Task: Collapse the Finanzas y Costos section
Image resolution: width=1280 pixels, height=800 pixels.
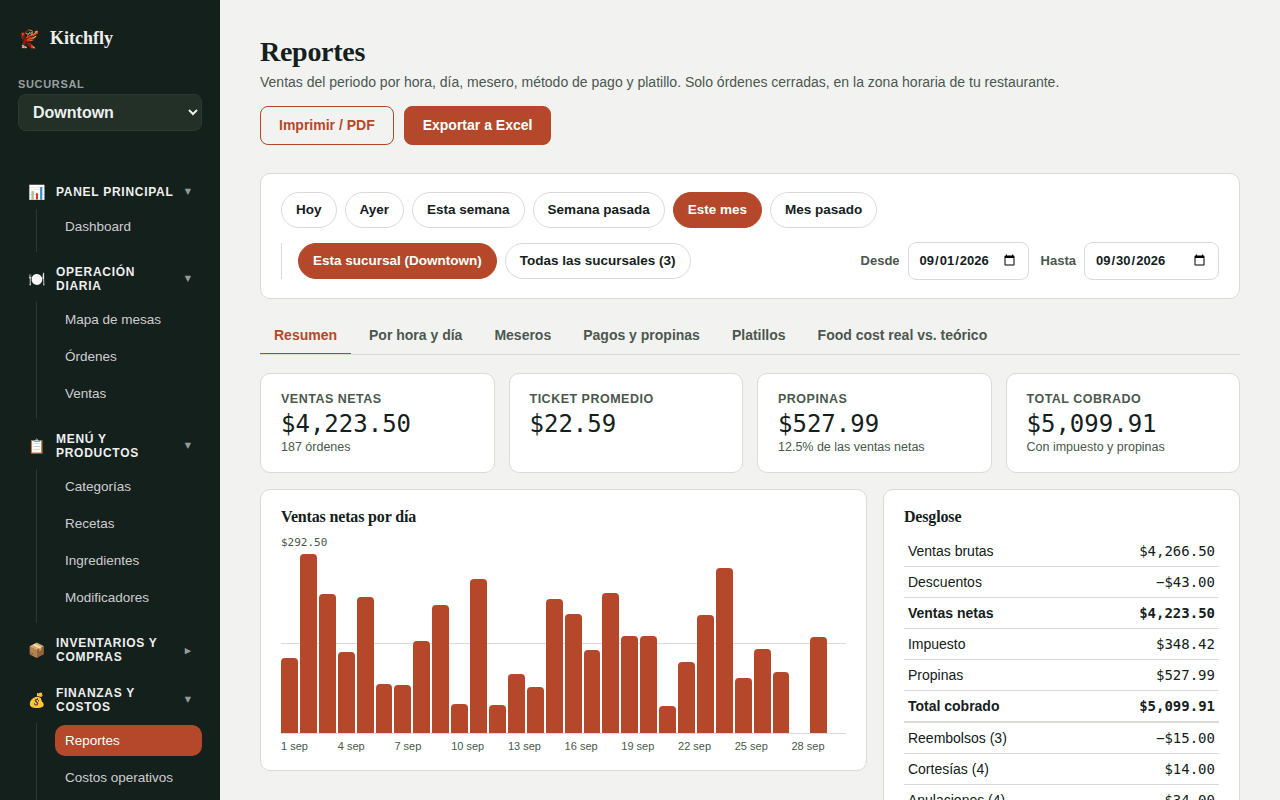Action: [188, 700]
